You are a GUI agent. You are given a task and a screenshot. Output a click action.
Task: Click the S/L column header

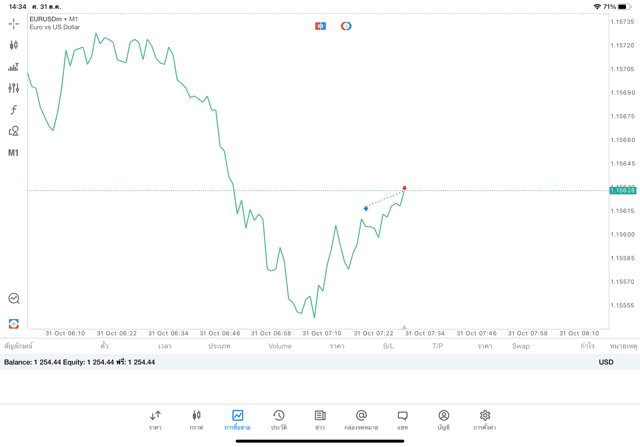point(388,346)
